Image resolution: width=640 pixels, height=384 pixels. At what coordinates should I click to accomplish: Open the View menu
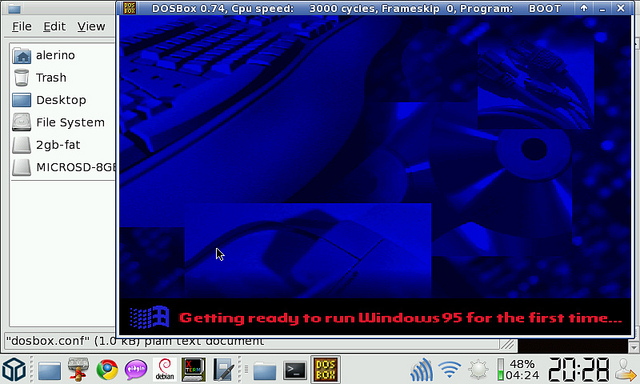(x=91, y=27)
